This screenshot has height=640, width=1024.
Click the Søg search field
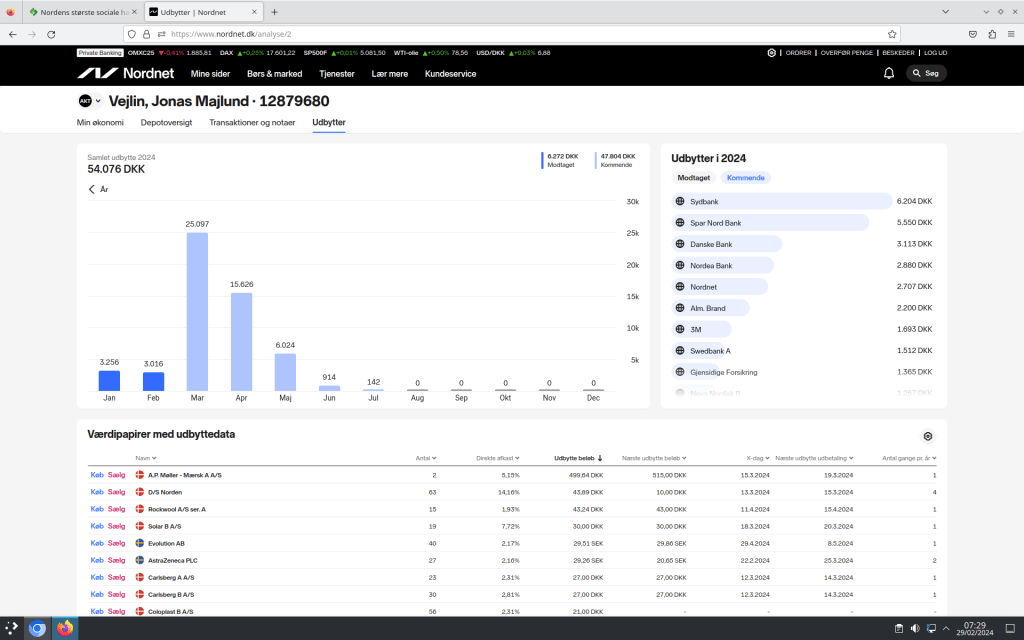pos(926,73)
